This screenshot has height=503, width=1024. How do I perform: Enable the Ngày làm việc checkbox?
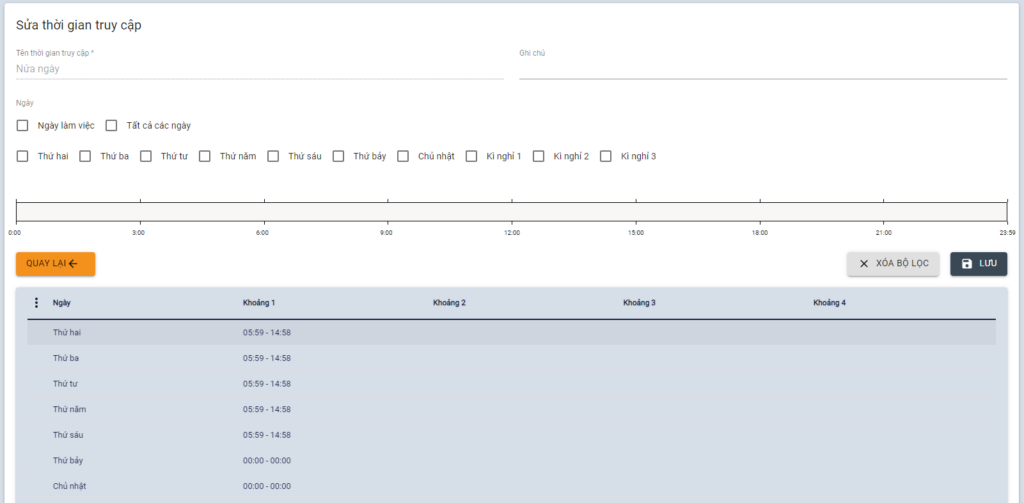click(x=23, y=126)
